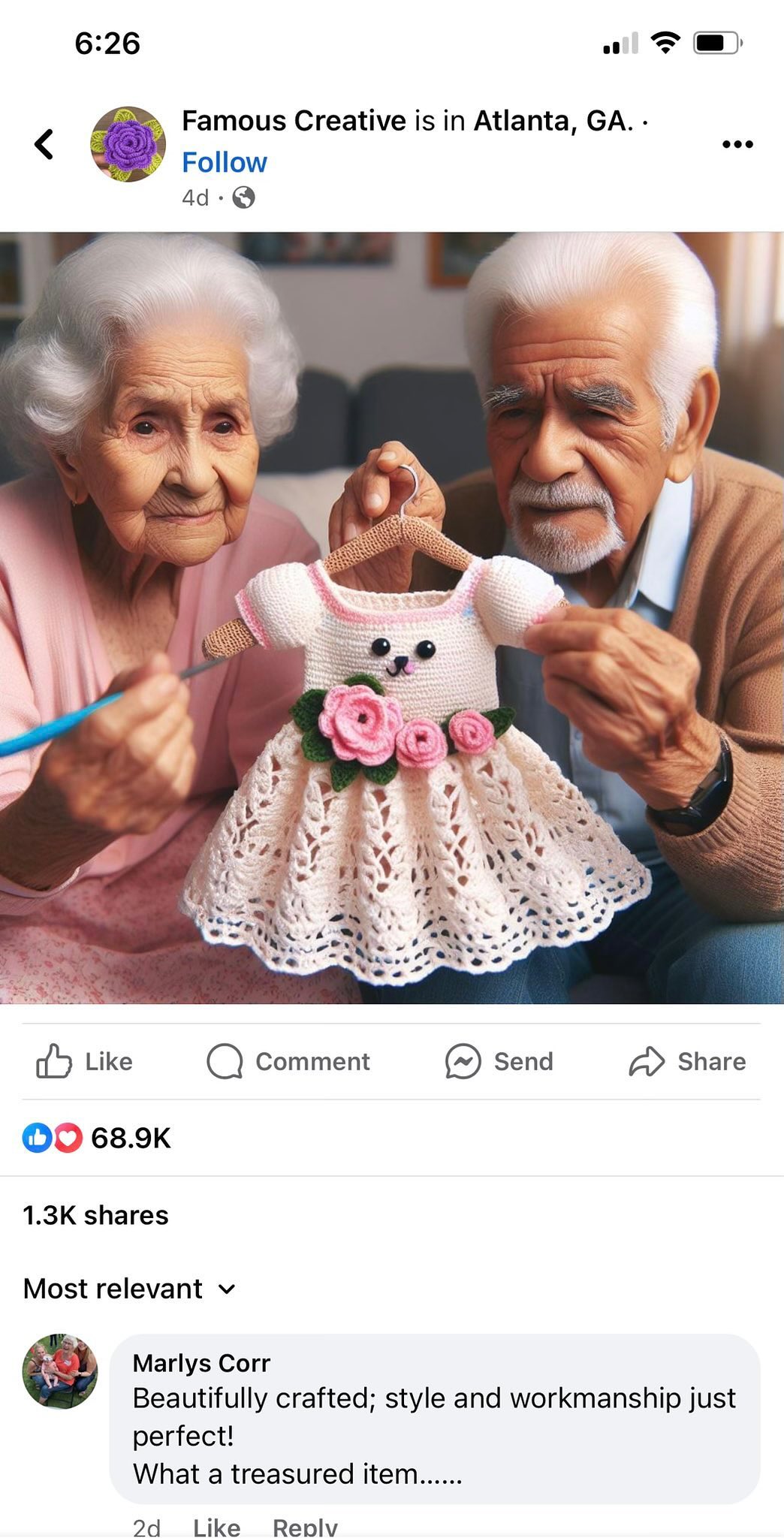784x1538 pixels.
Task: Tap the thumbs-up Like icon
Action: [54, 1061]
